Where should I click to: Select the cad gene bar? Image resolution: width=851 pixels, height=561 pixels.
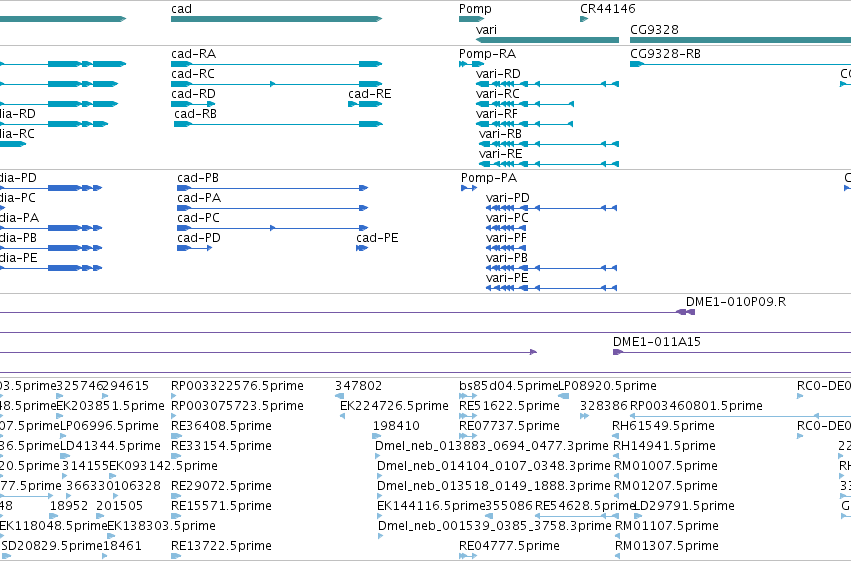point(277,19)
